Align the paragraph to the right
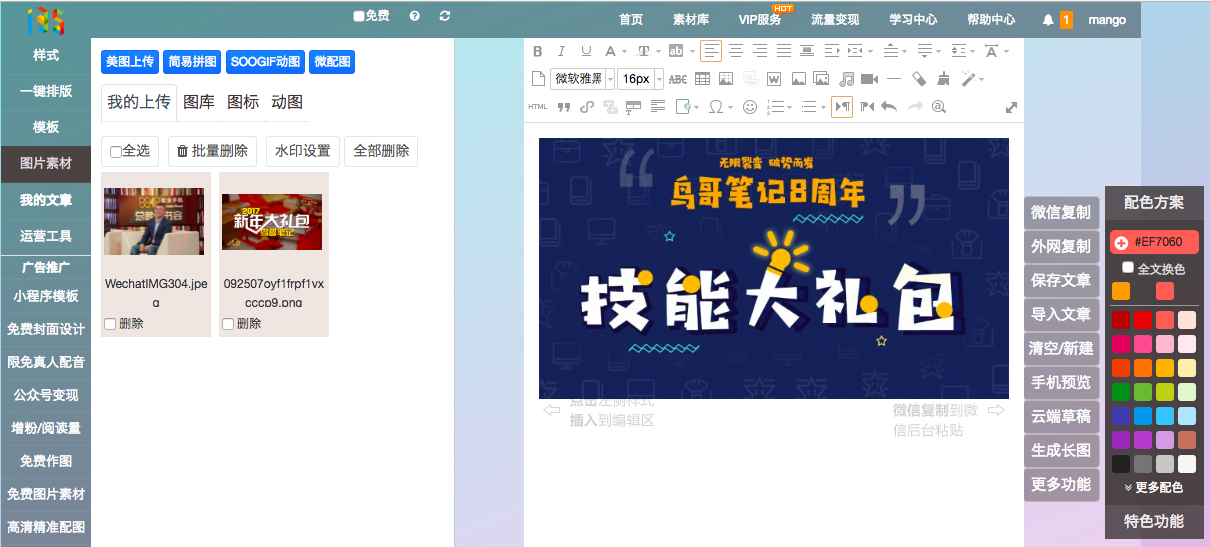The image size is (1210, 547). (760, 51)
